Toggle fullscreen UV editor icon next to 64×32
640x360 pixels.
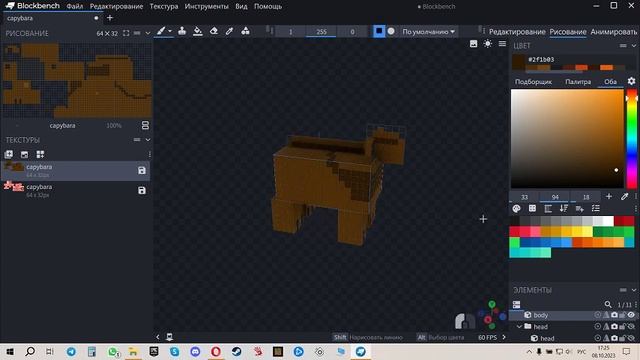click(x=126, y=33)
